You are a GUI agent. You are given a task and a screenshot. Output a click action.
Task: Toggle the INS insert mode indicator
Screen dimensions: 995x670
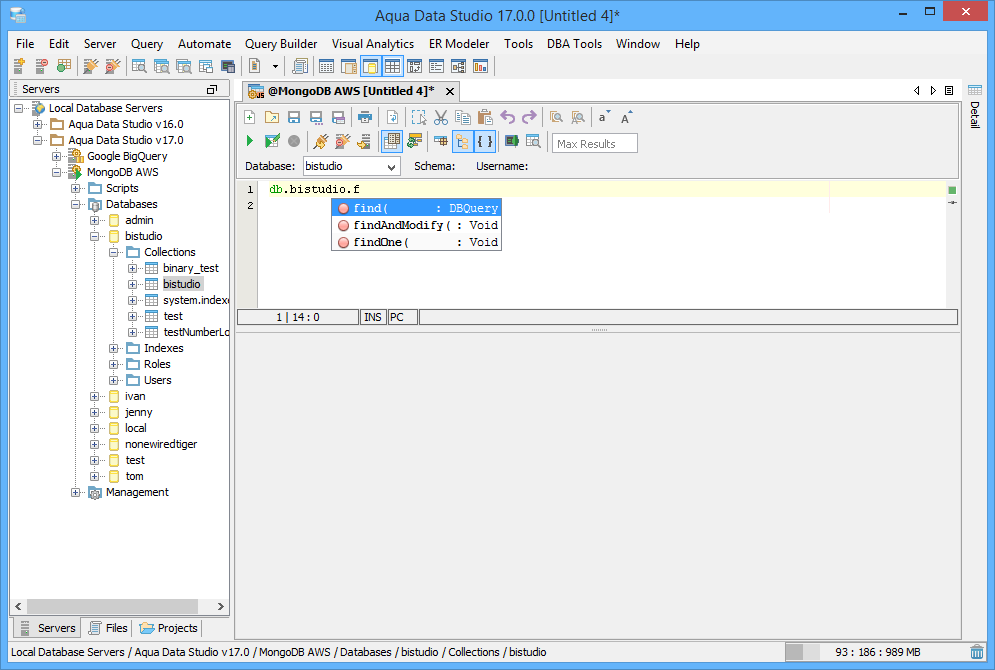click(373, 317)
